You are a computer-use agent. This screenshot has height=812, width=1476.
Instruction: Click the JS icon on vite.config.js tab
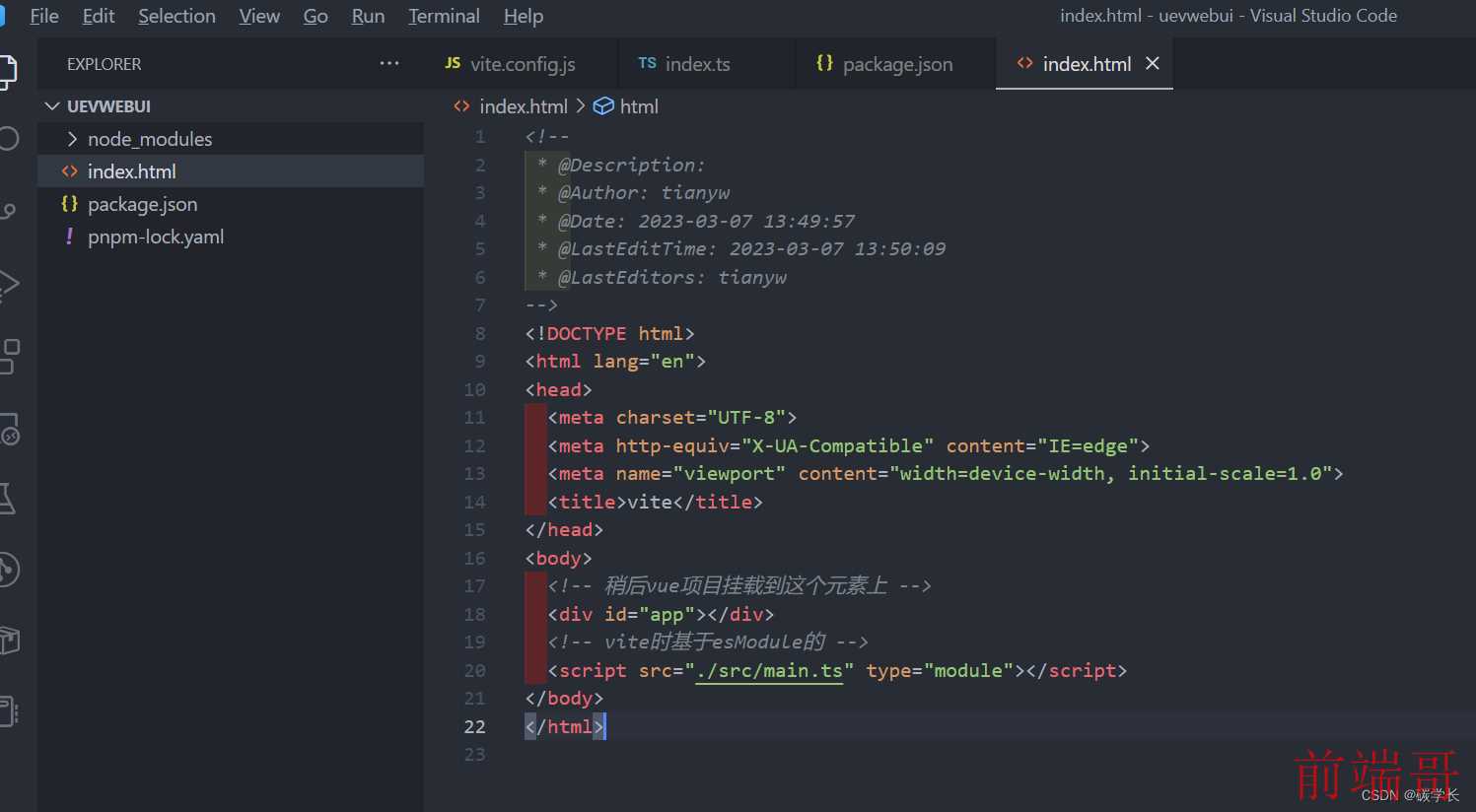tap(453, 63)
